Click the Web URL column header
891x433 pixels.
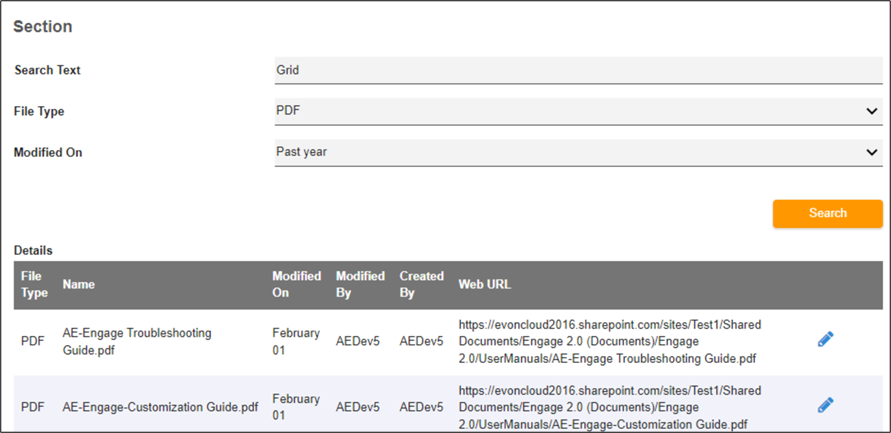pos(484,284)
